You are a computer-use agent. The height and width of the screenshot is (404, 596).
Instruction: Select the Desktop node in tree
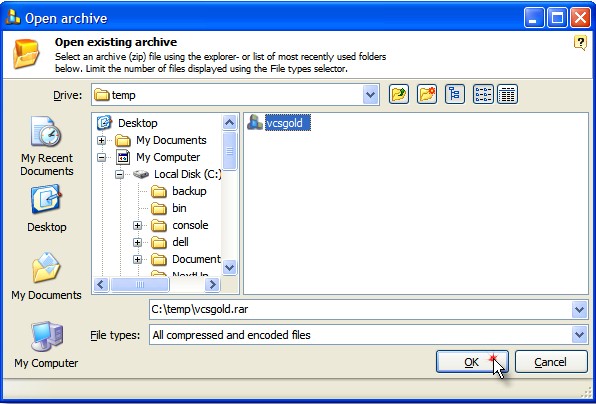(138, 123)
